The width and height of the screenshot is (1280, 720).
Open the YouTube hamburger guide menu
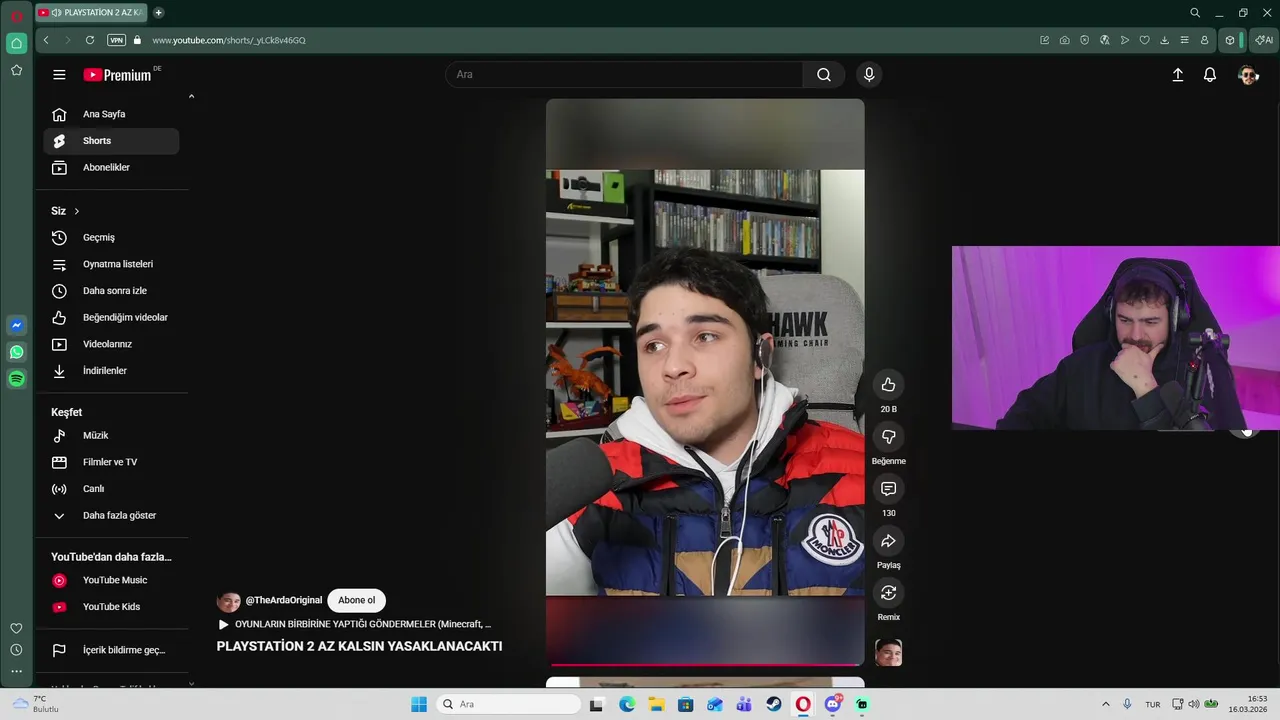[59, 75]
